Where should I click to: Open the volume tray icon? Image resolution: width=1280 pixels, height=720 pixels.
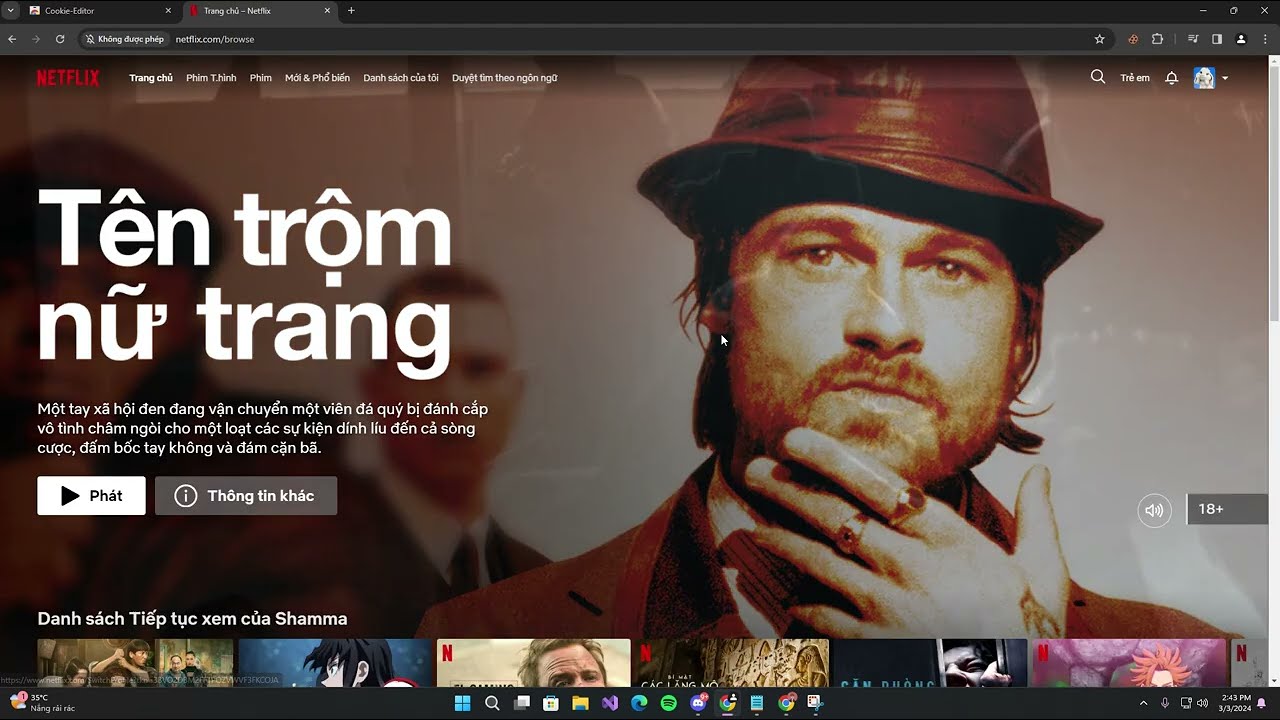click(x=1202, y=703)
